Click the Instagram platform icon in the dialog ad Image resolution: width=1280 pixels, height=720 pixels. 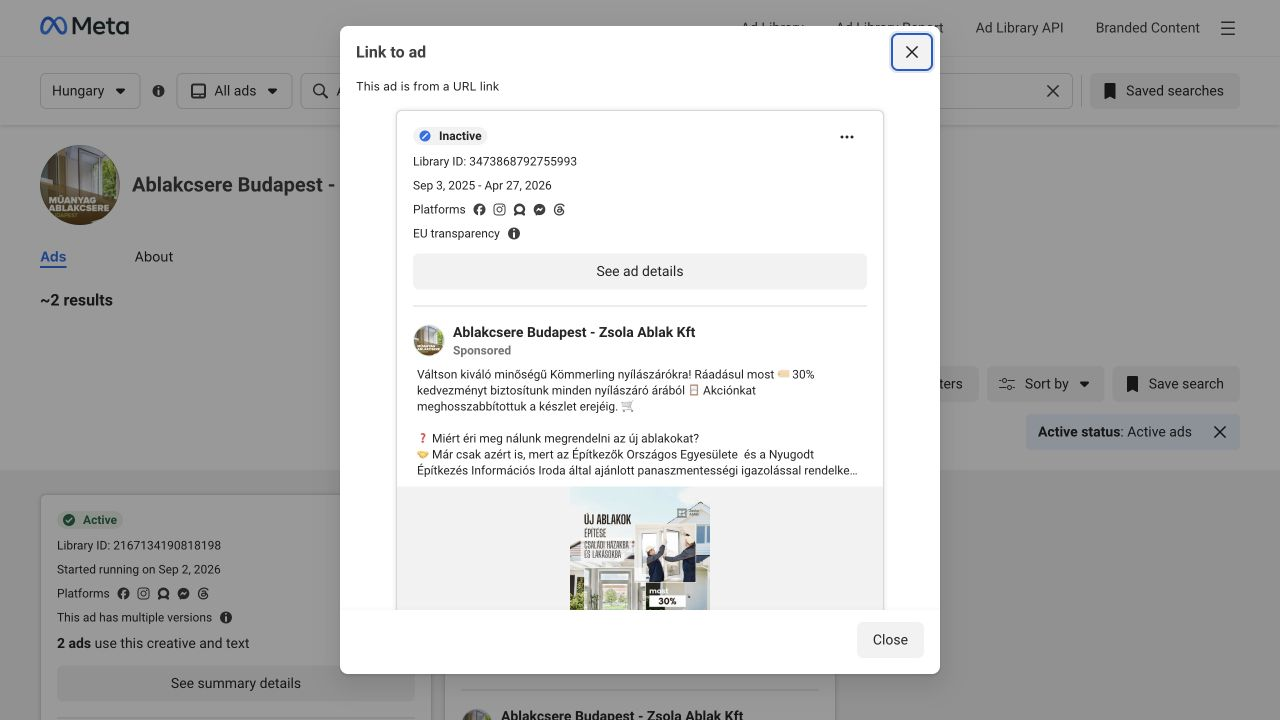coord(499,210)
